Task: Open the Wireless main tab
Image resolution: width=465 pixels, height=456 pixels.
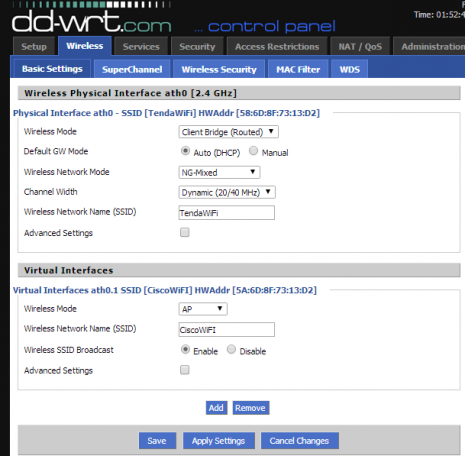Action: click(85, 46)
